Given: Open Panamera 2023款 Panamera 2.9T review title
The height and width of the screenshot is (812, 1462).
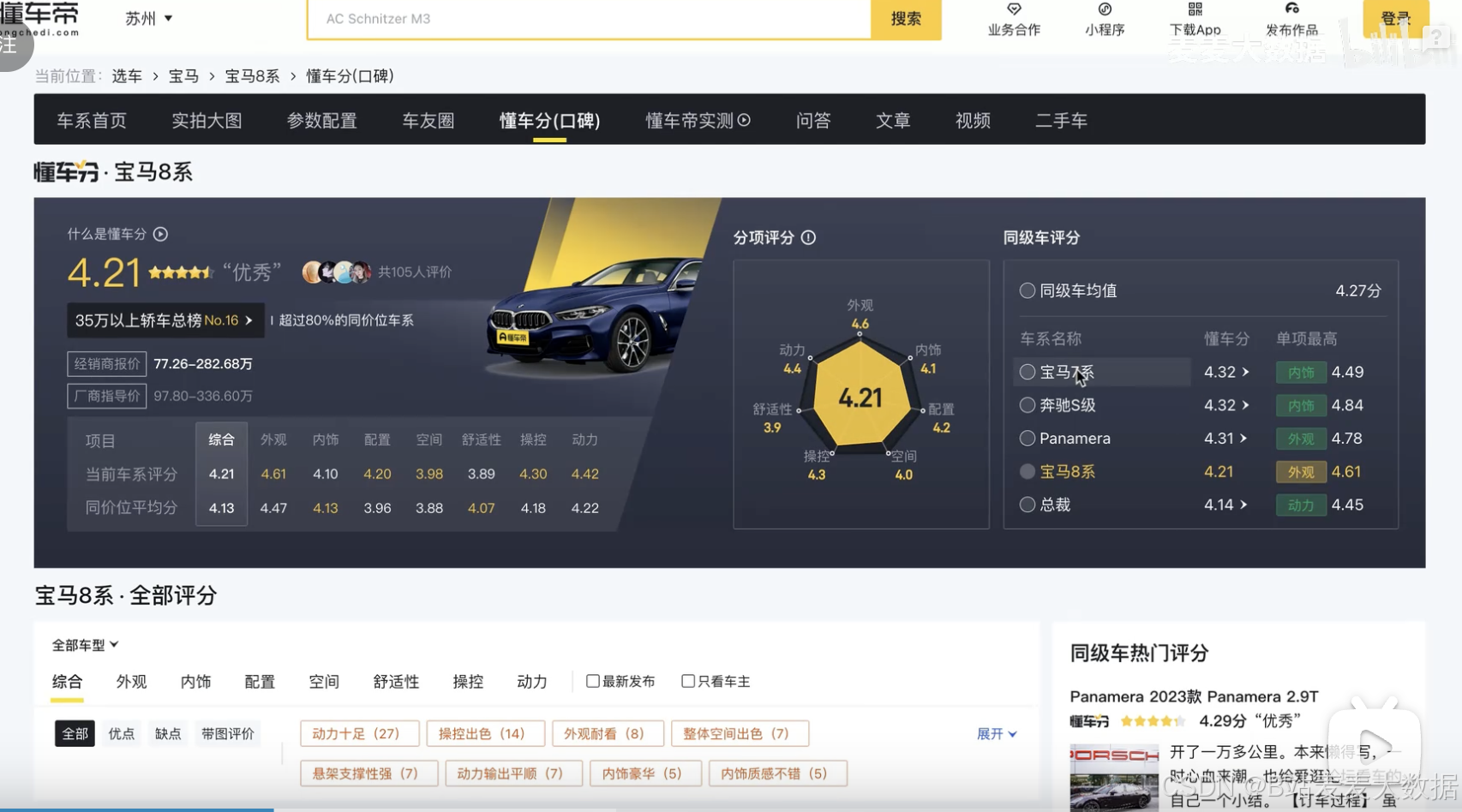Looking at the screenshot, I should 1194,696.
